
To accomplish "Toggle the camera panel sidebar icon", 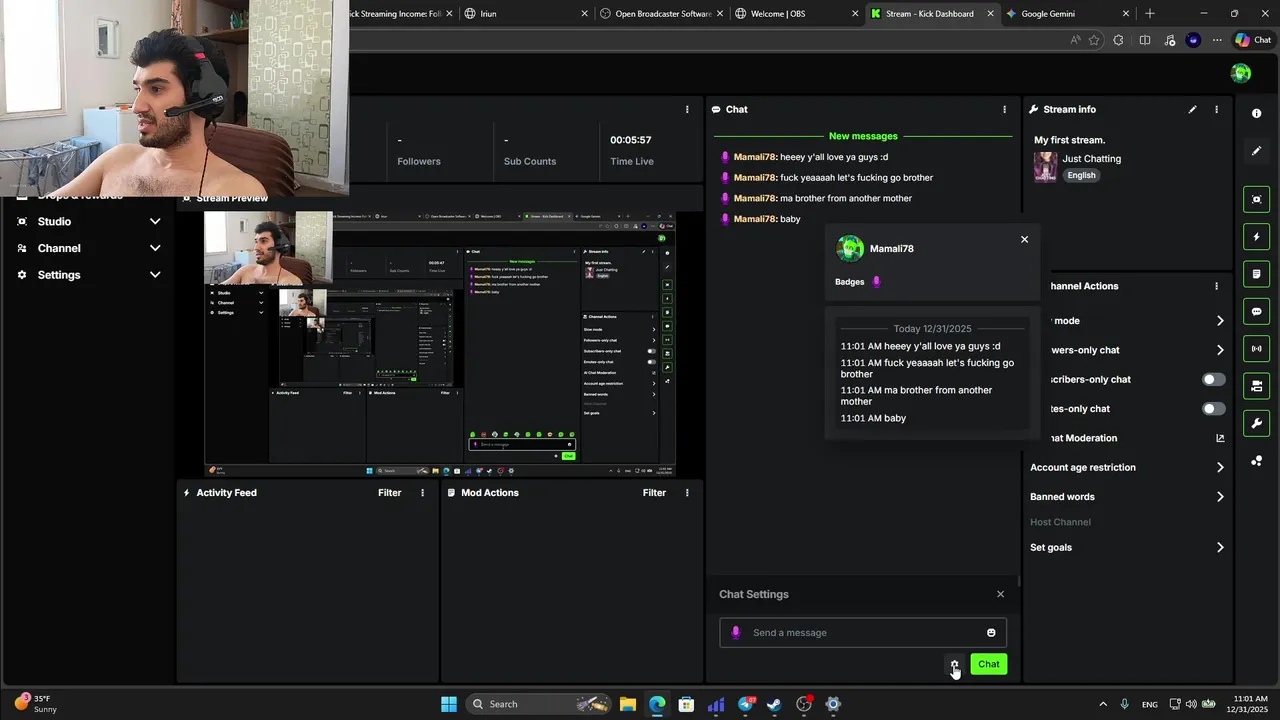I will click(x=1257, y=386).
